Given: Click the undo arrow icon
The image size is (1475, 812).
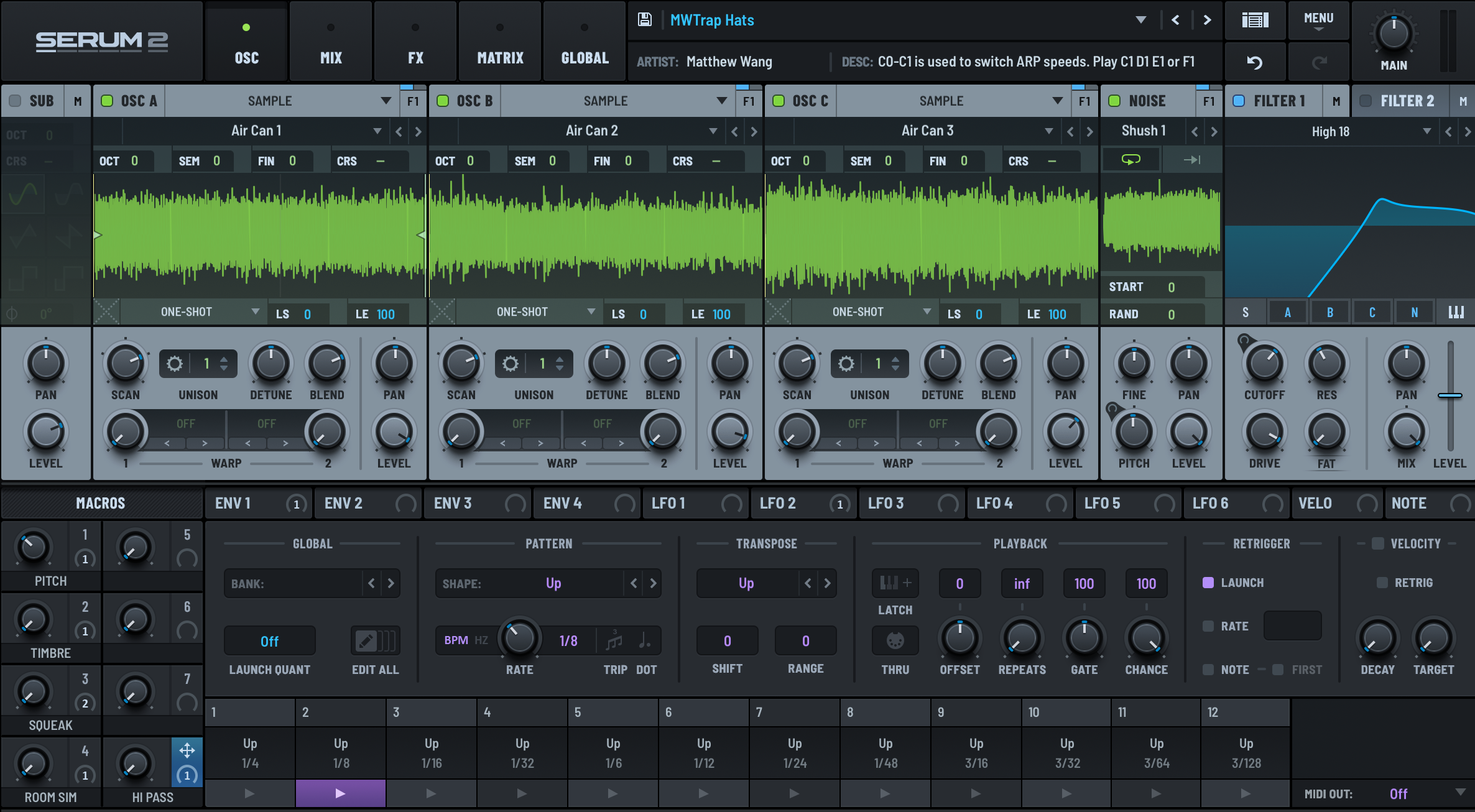Looking at the screenshot, I should click(x=1255, y=62).
